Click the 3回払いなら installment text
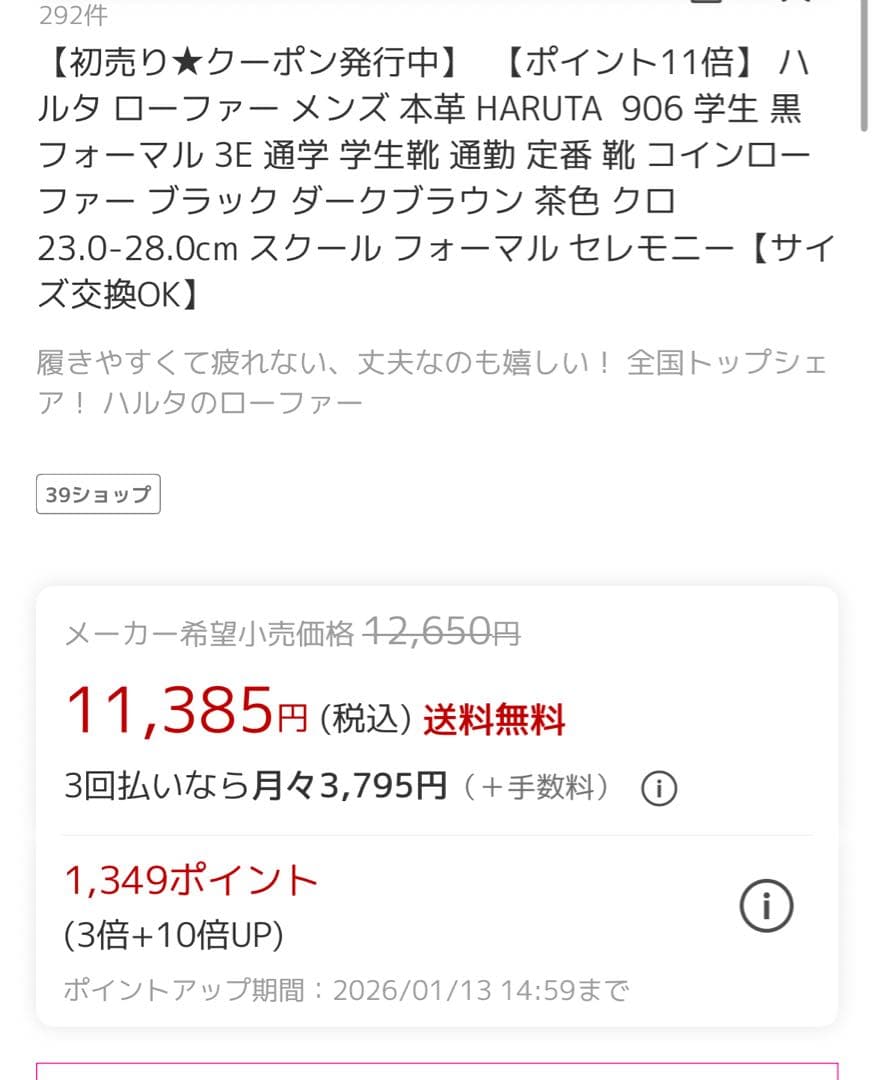The width and height of the screenshot is (875, 1080). click(156, 788)
